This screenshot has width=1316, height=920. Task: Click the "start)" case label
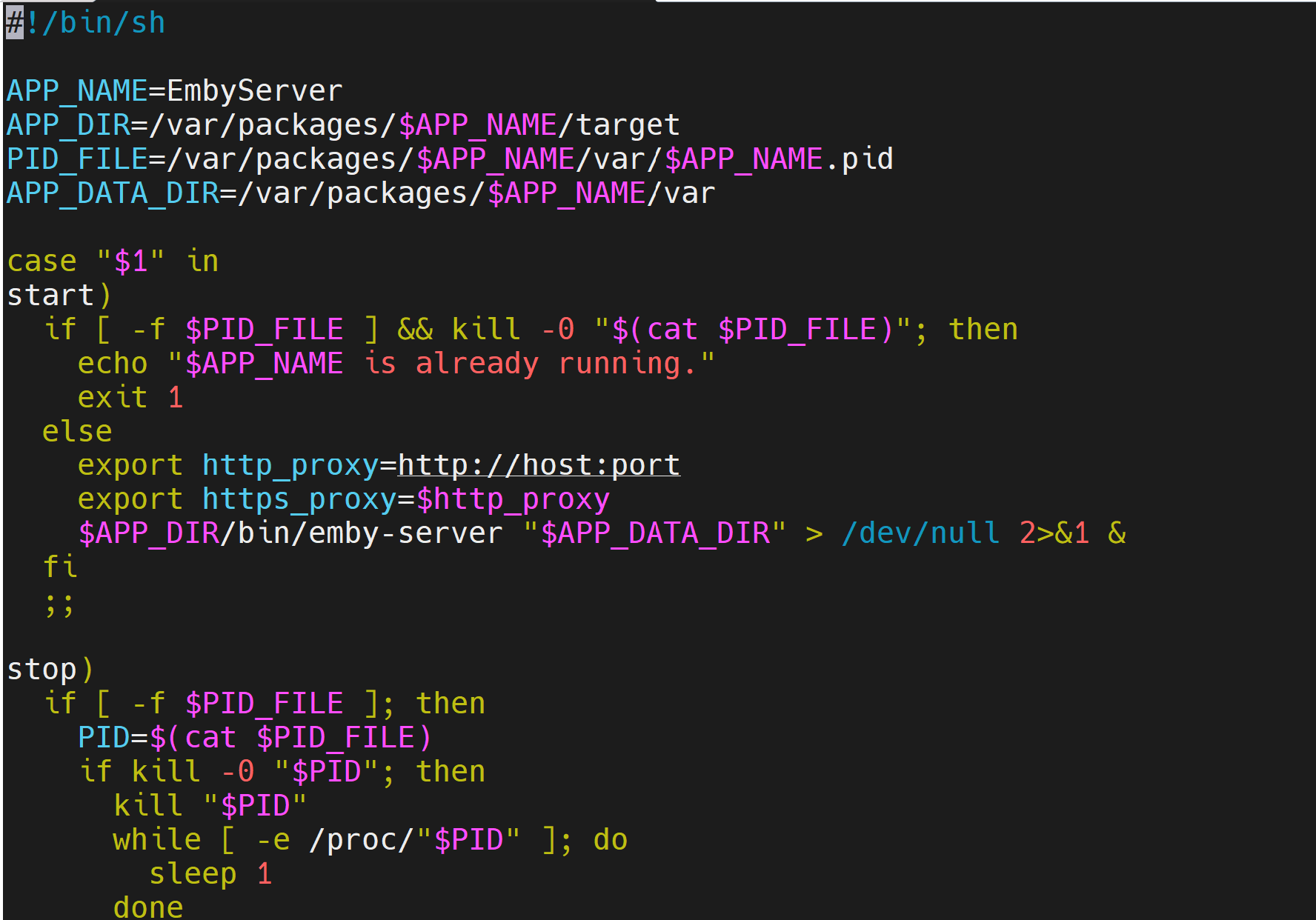tap(59, 296)
